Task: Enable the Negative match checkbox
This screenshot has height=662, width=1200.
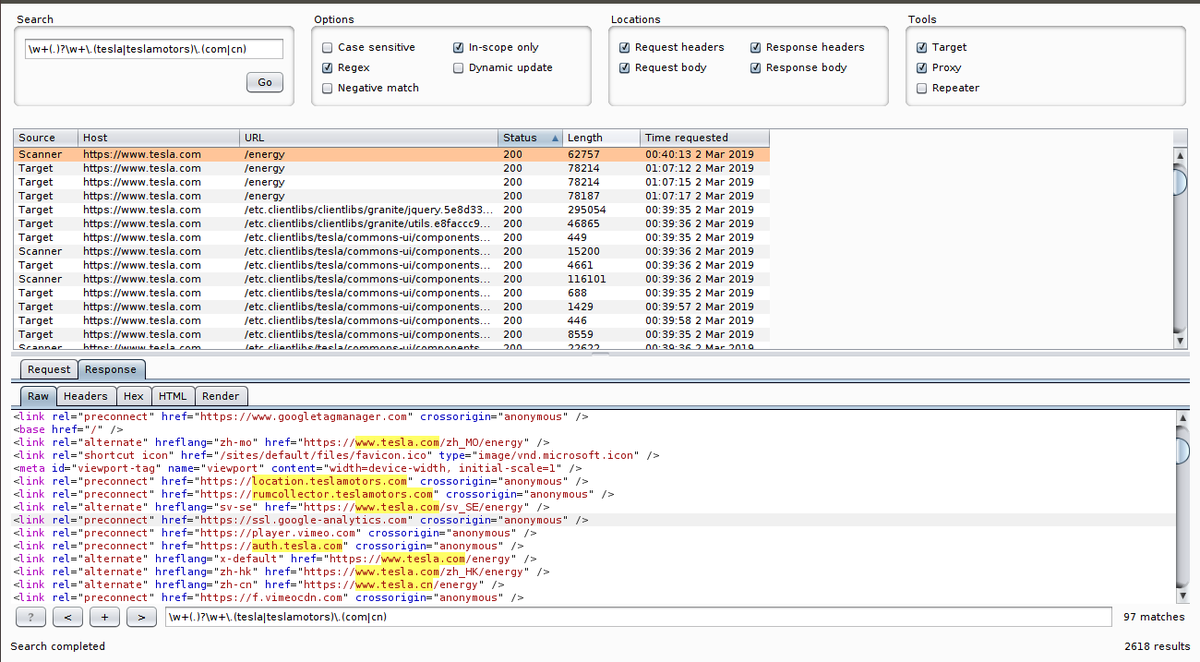Action: [327, 88]
